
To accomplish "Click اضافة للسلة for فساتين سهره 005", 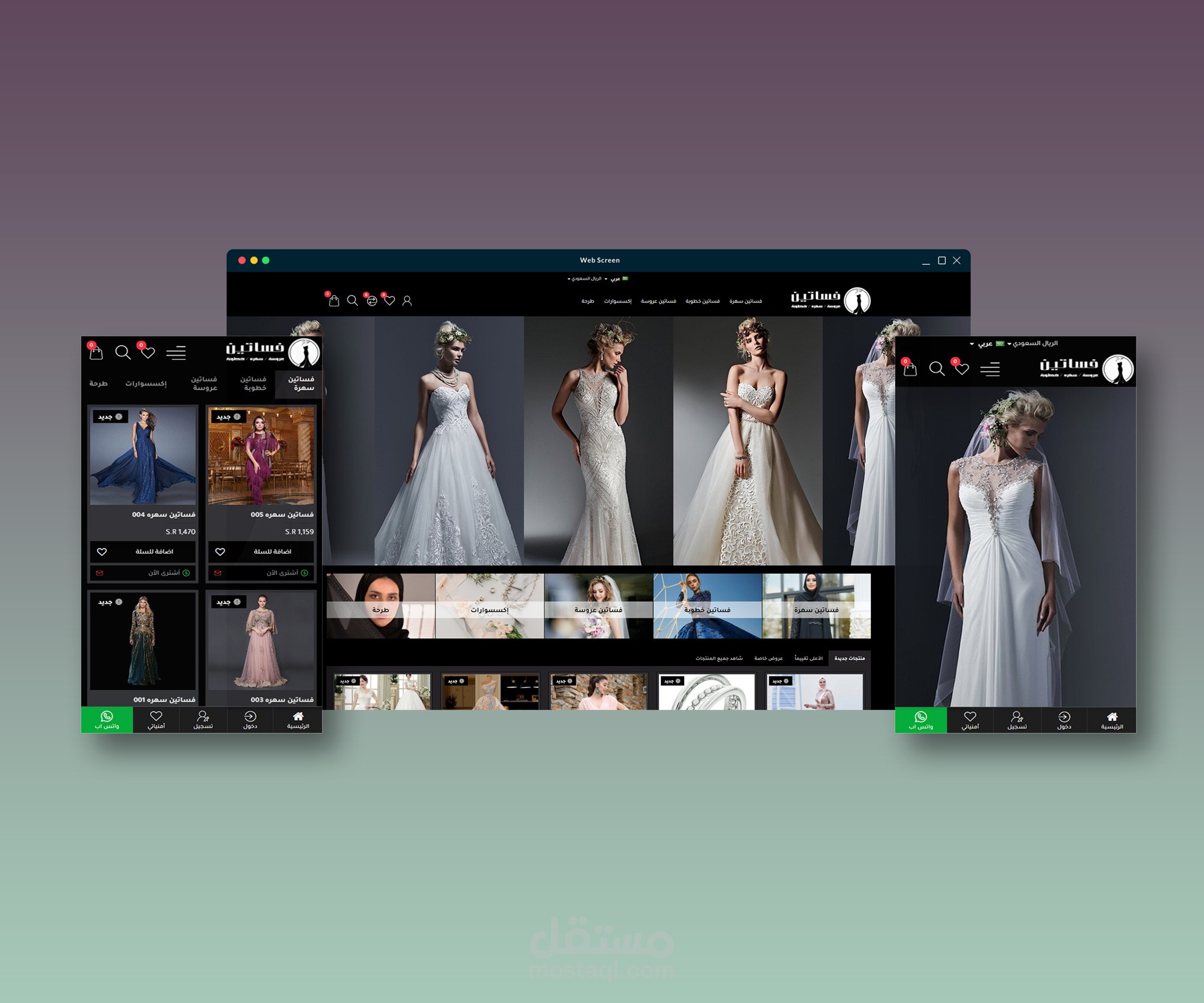I will point(272,552).
